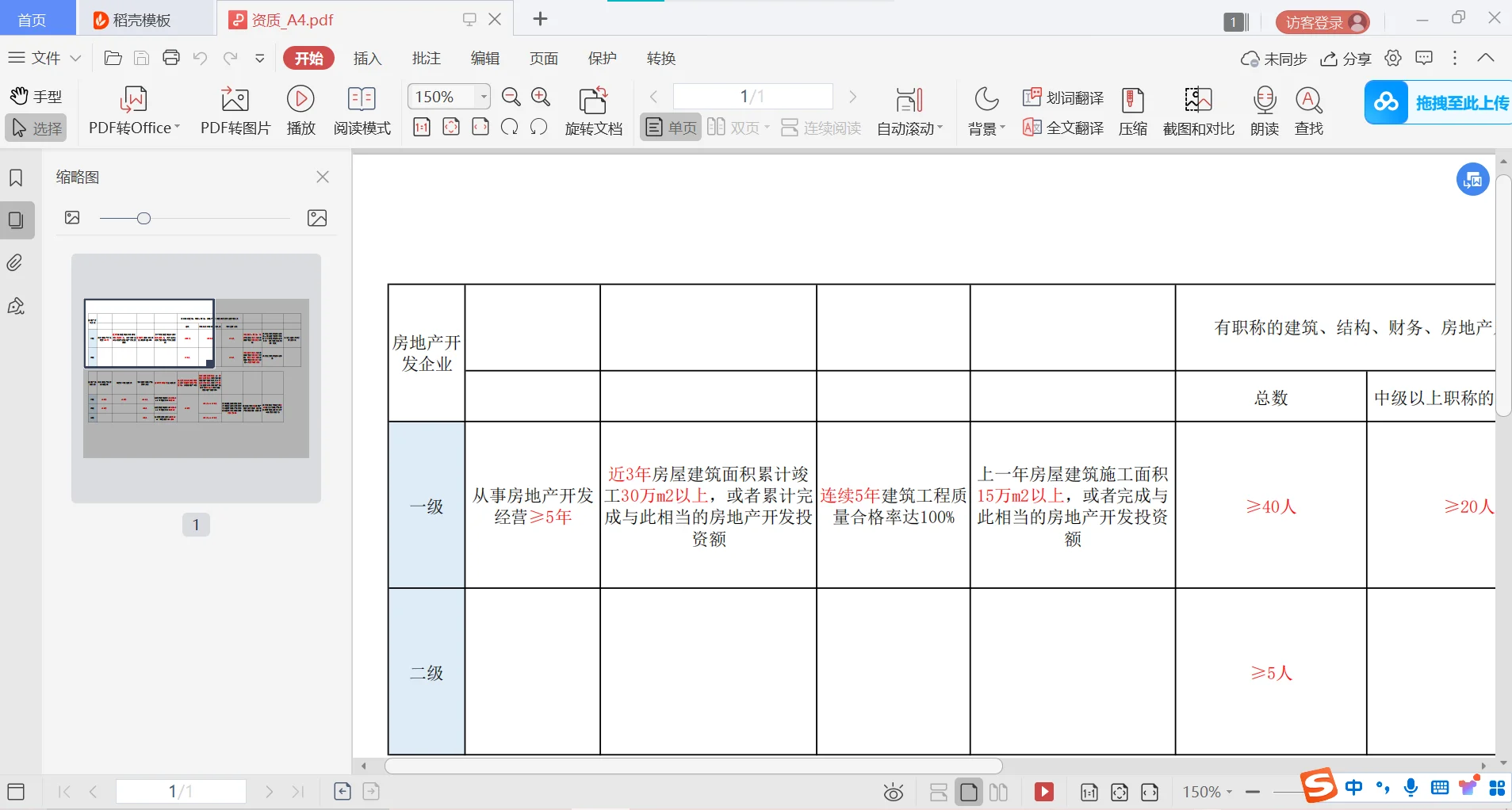Open the attachments panel in the sidebar

(15, 262)
